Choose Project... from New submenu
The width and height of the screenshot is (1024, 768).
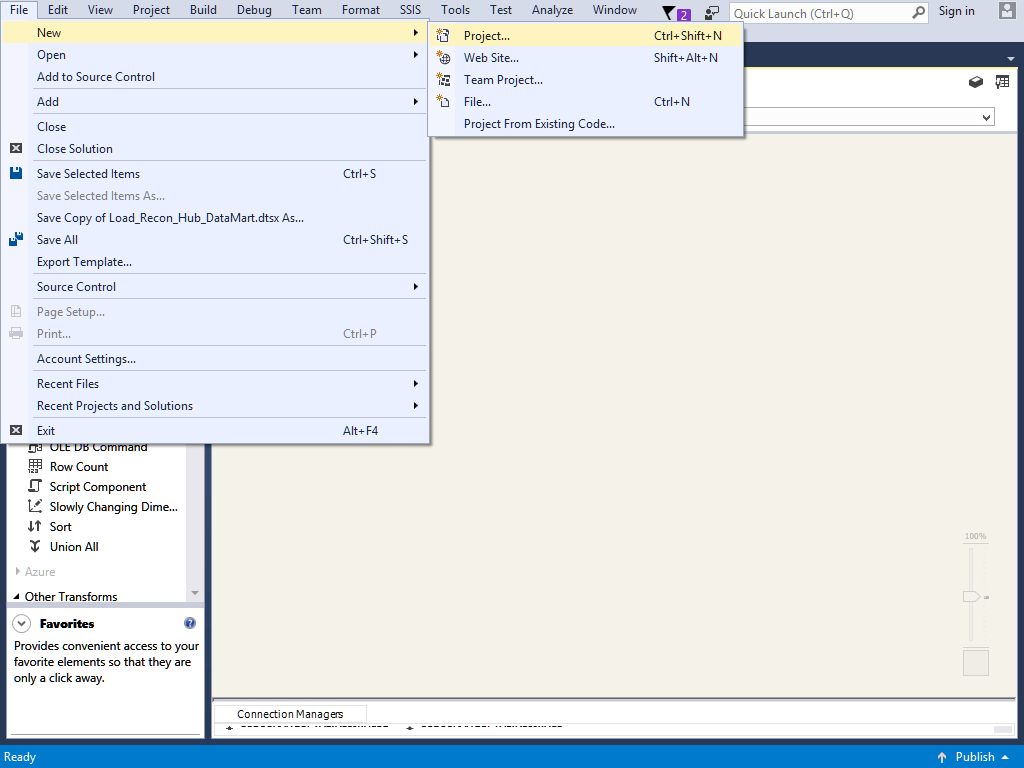pyautogui.click(x=586, y=36)
